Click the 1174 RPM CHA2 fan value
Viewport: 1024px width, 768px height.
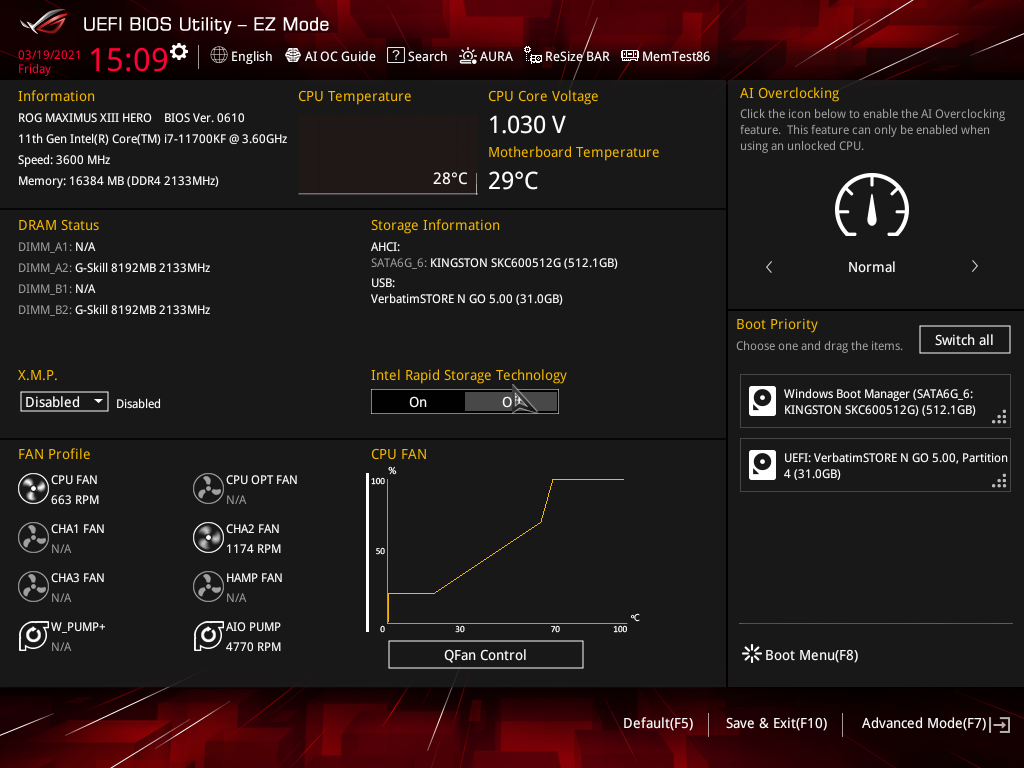[253, 549]
